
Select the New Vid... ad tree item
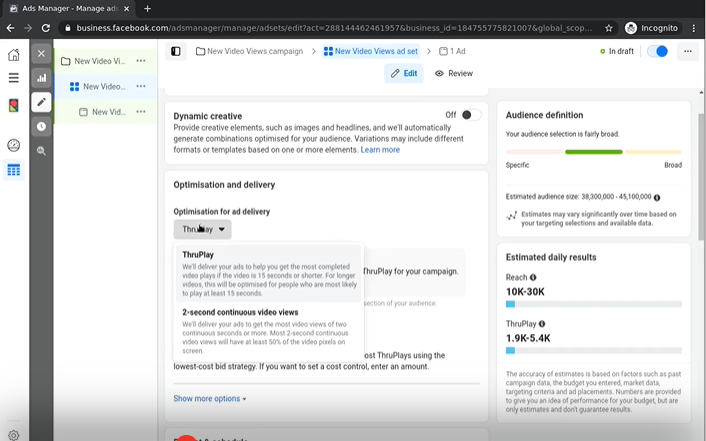(x=105, y=112)
